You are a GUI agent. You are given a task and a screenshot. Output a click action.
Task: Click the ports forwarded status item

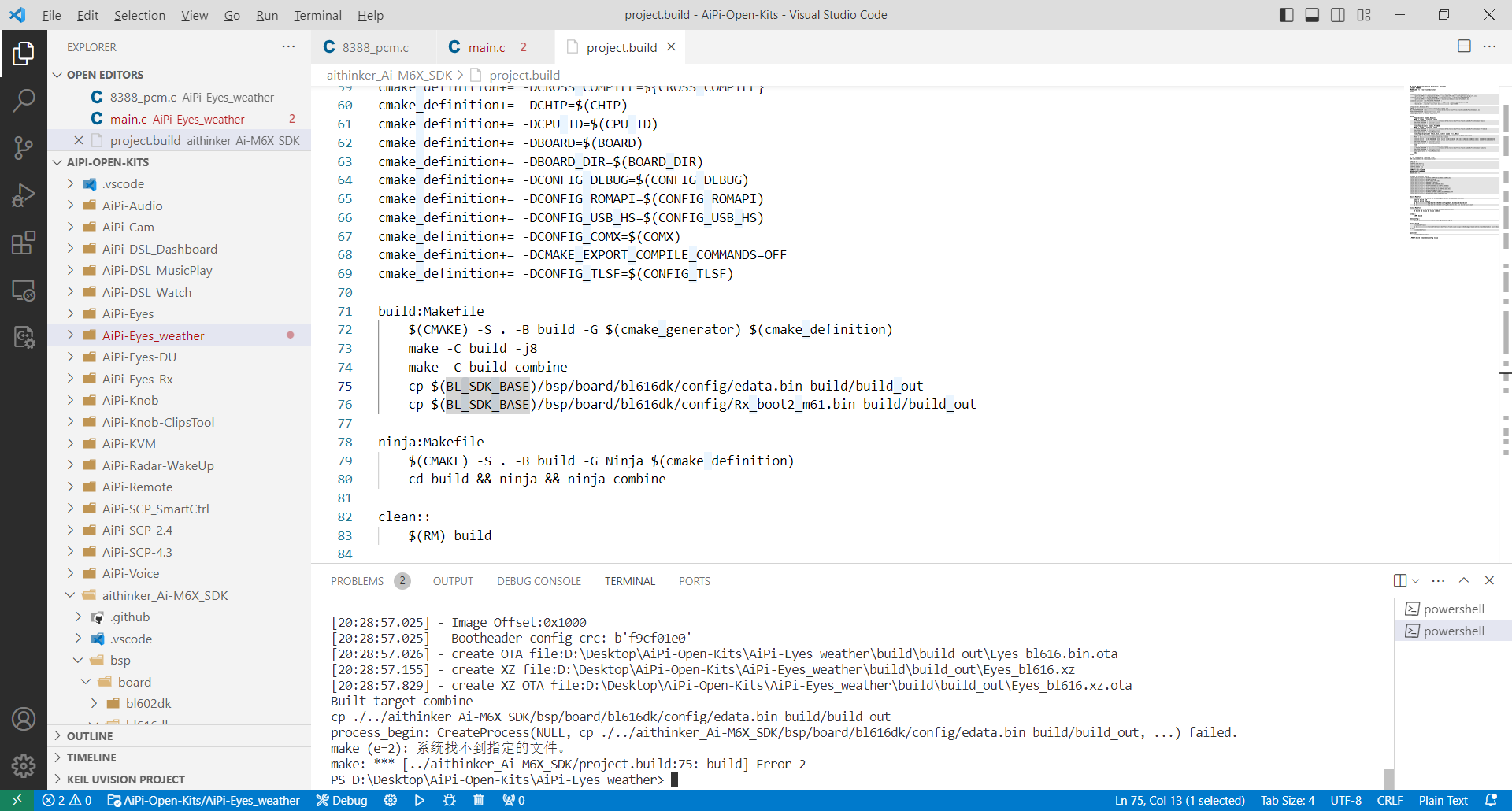click(513, 800)
